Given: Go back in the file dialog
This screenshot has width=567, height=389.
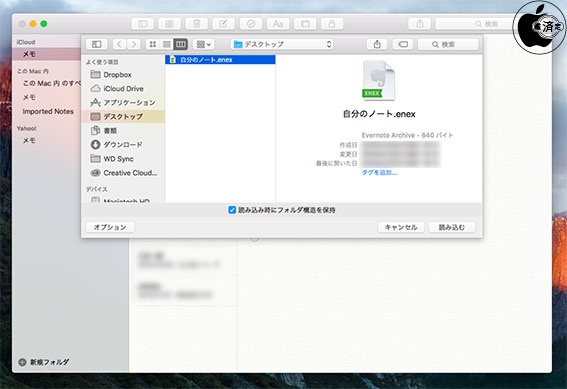Looking at the screenshot, I should (x=119, y=44).
